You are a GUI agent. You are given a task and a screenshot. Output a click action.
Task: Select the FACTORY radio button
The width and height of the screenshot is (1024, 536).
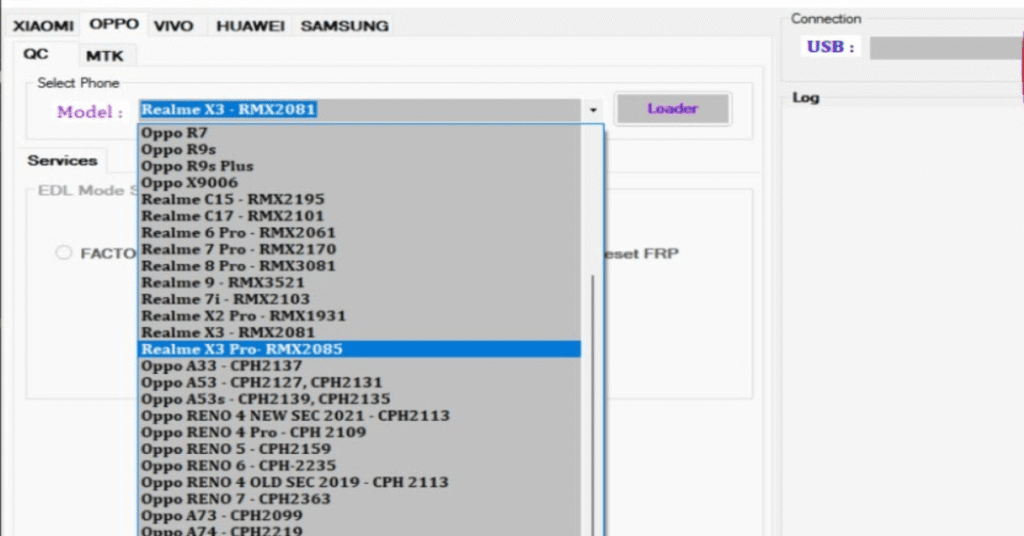(x=63, y=253)
